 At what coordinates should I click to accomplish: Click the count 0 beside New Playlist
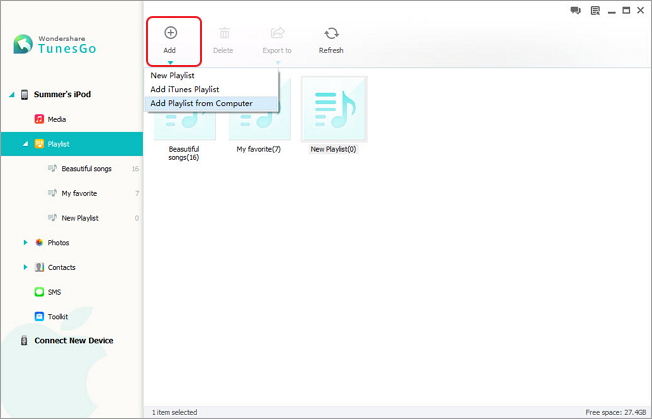[137, 218]
